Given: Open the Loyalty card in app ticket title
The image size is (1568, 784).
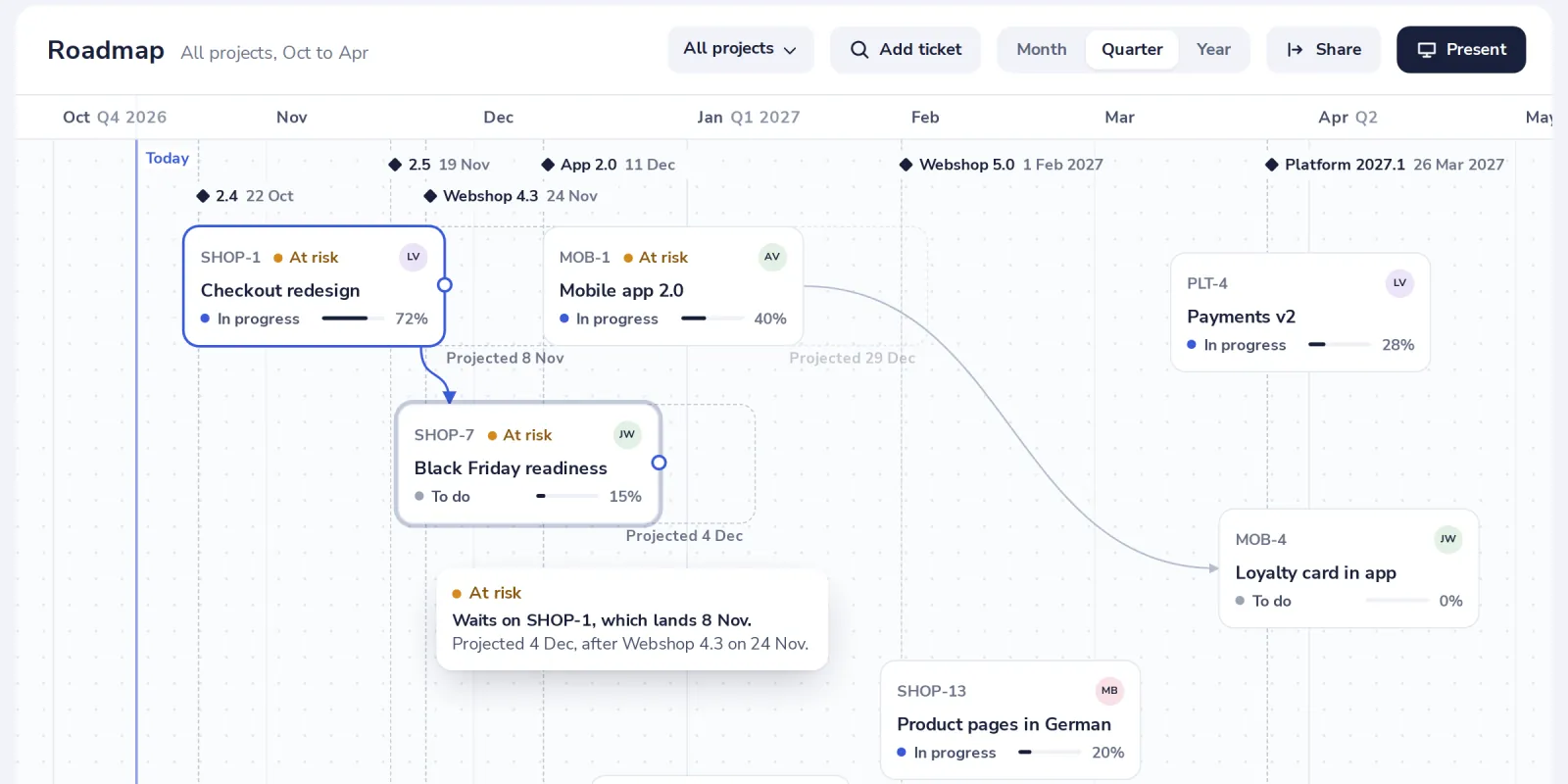Looking at the screenshot, I should (x=1316, y=572).
